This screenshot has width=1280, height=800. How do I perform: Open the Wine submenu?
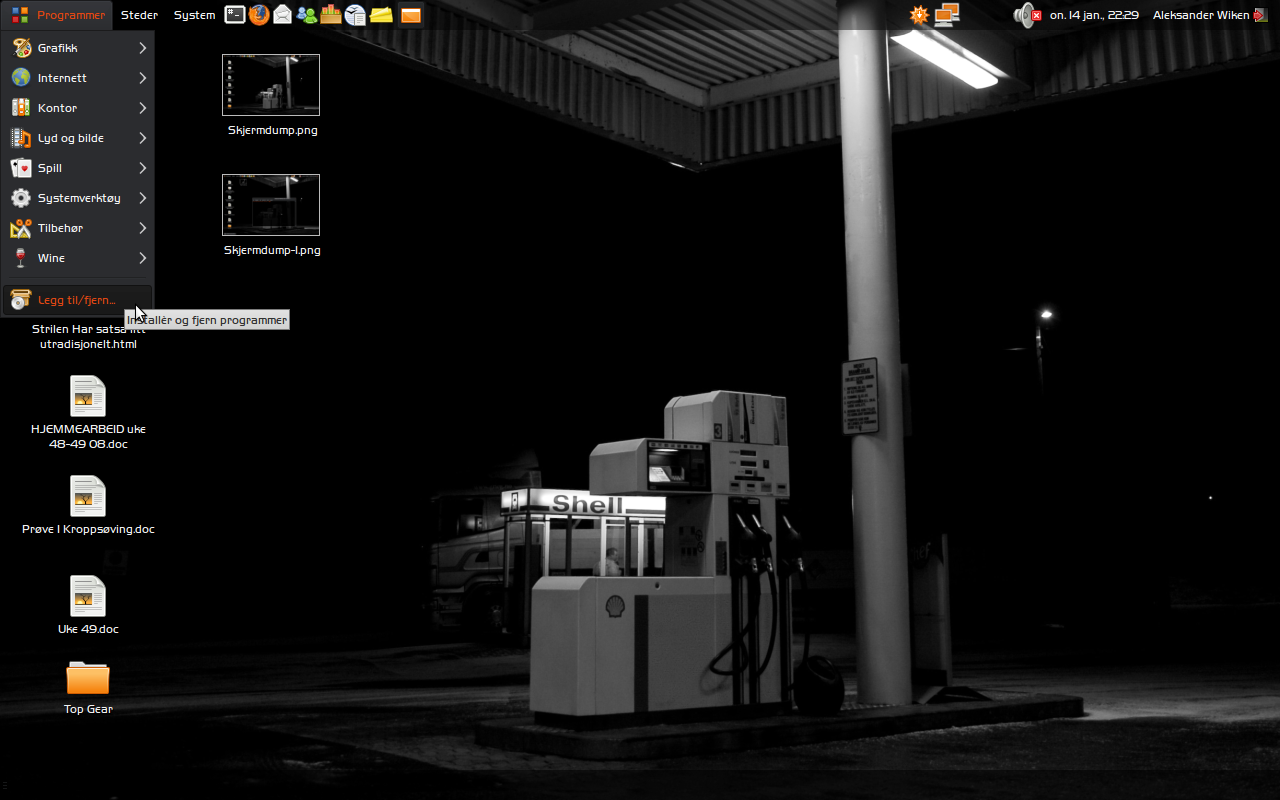pos(78,258)
